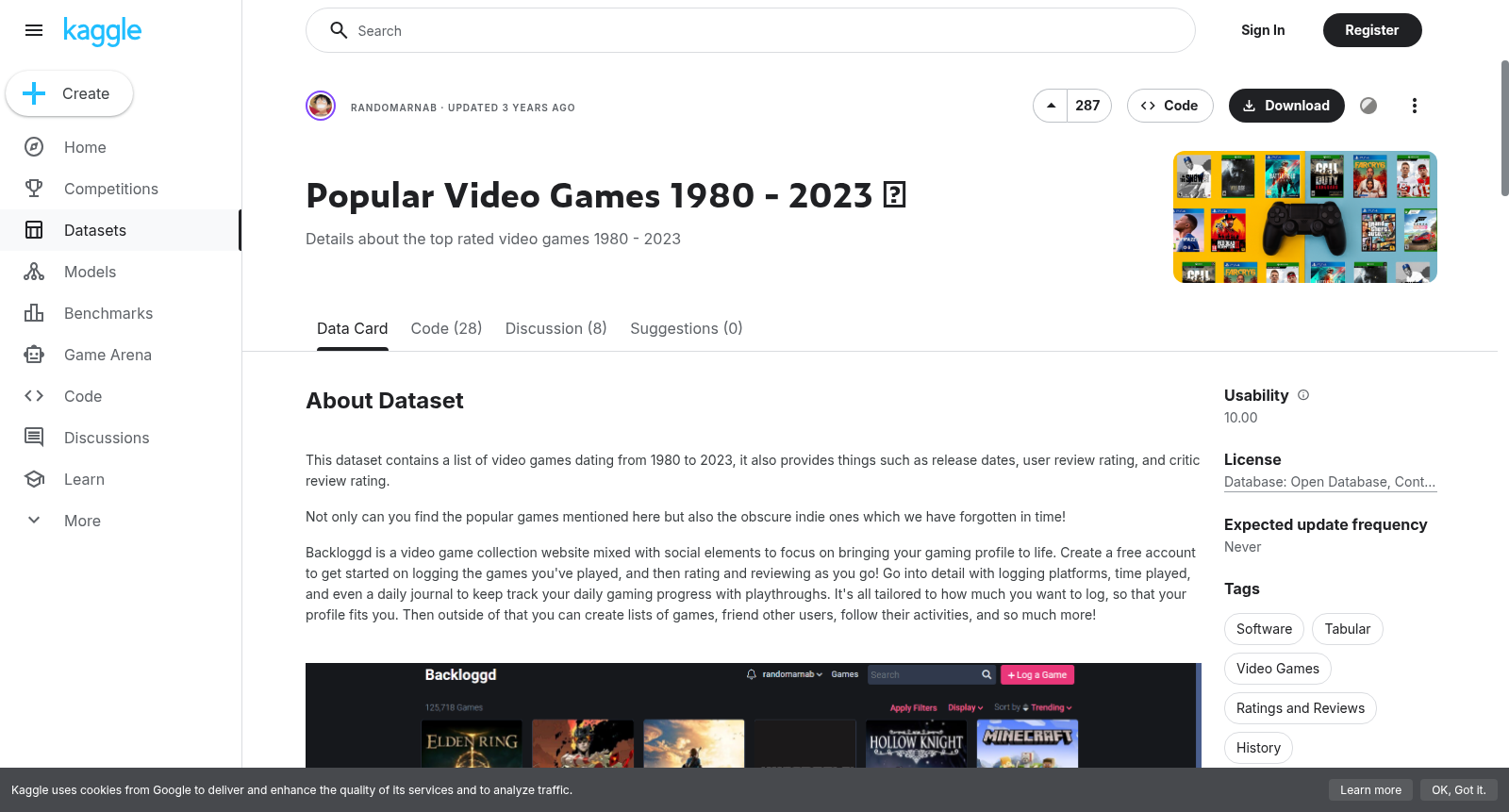Click the Create button label
Viewport: 1509px width, 812px height.
(x=86, y=93)
